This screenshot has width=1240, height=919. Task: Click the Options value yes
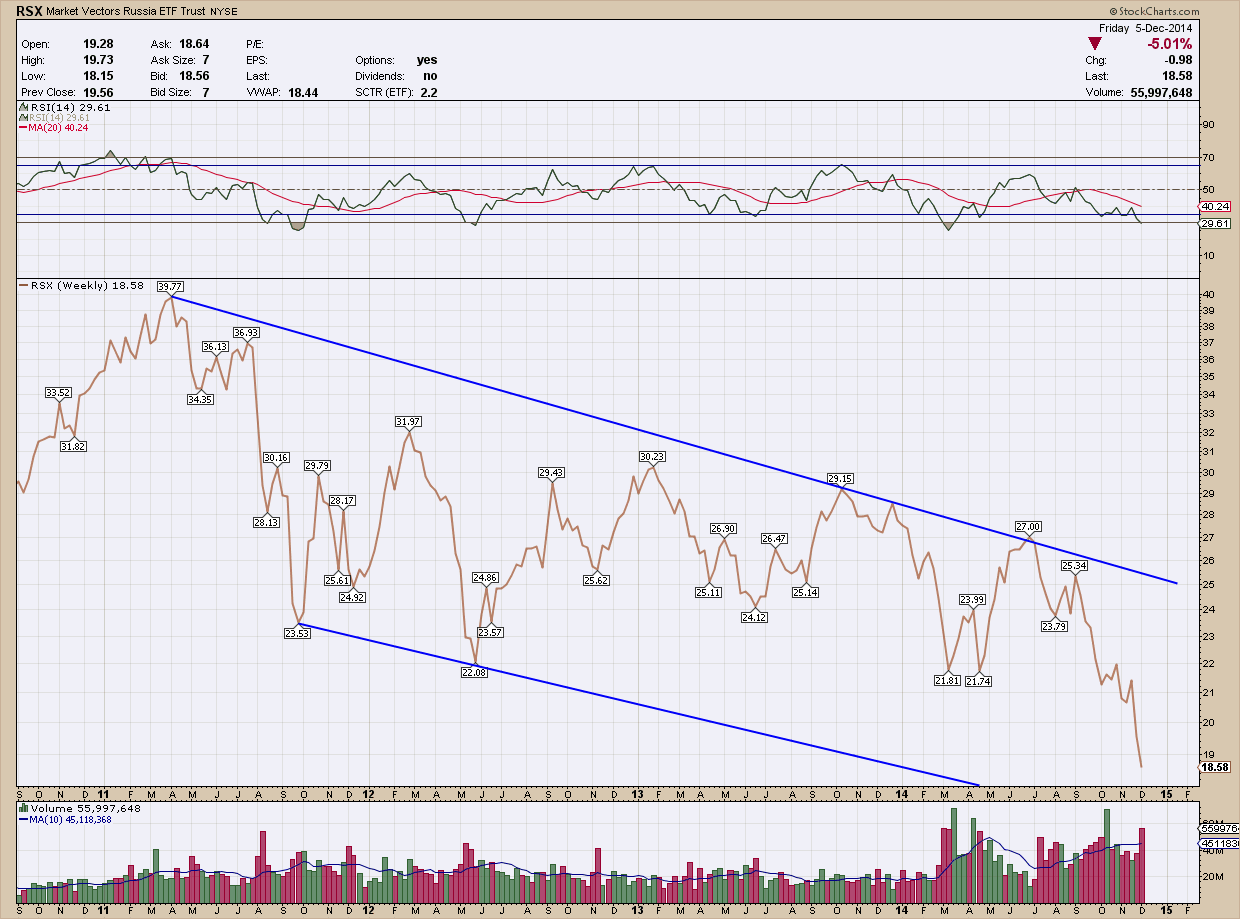click(x=427, y=60)
